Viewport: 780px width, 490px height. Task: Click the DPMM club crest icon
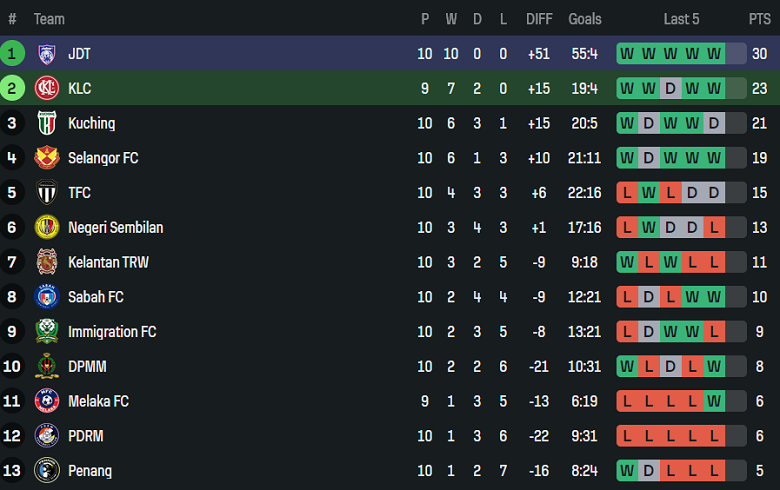coord(47,367)
